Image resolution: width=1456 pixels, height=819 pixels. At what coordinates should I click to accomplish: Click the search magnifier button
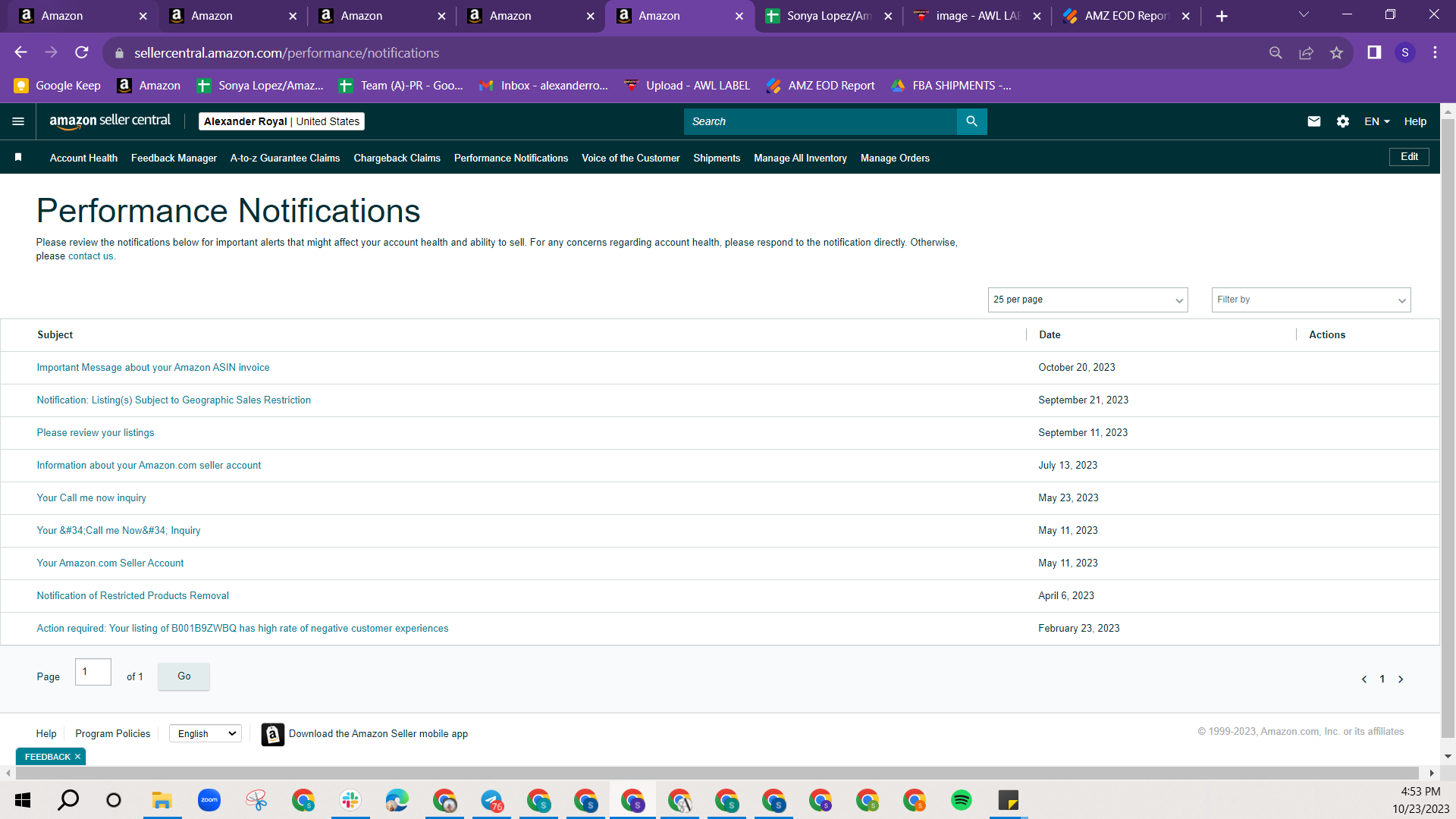point(971,121)
